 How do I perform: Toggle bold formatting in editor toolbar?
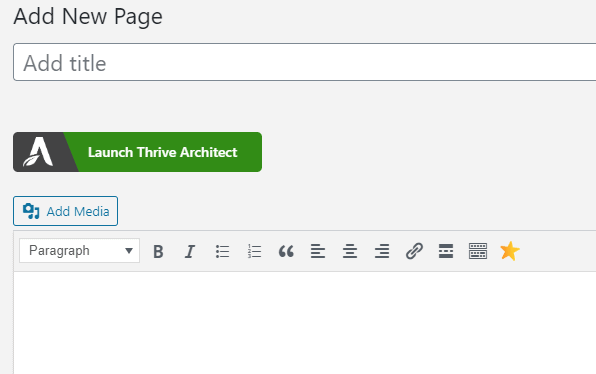pos(158,251)
